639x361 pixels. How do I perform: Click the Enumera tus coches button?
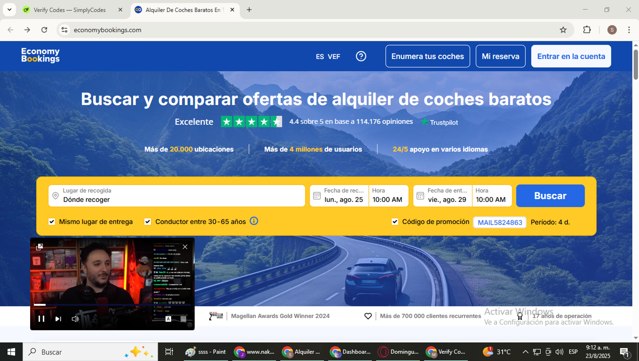point(427,56)
